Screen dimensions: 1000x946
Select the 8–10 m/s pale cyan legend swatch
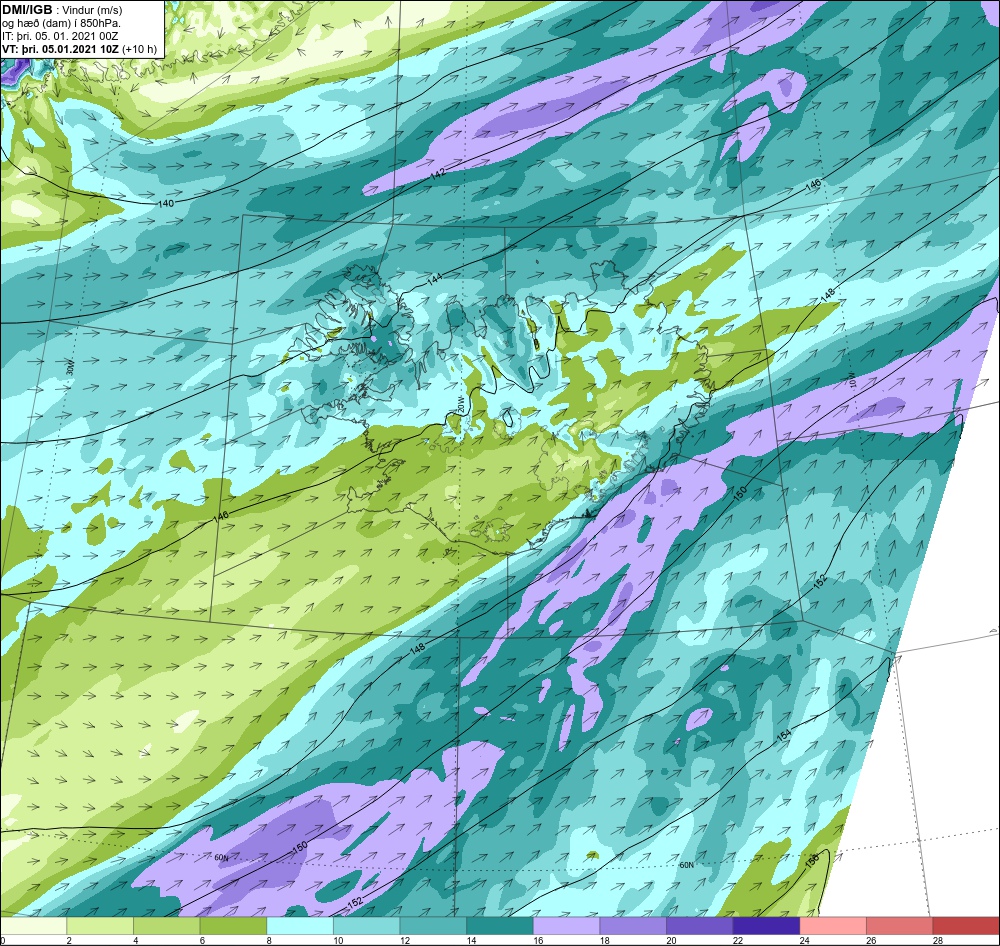point(300,926)
